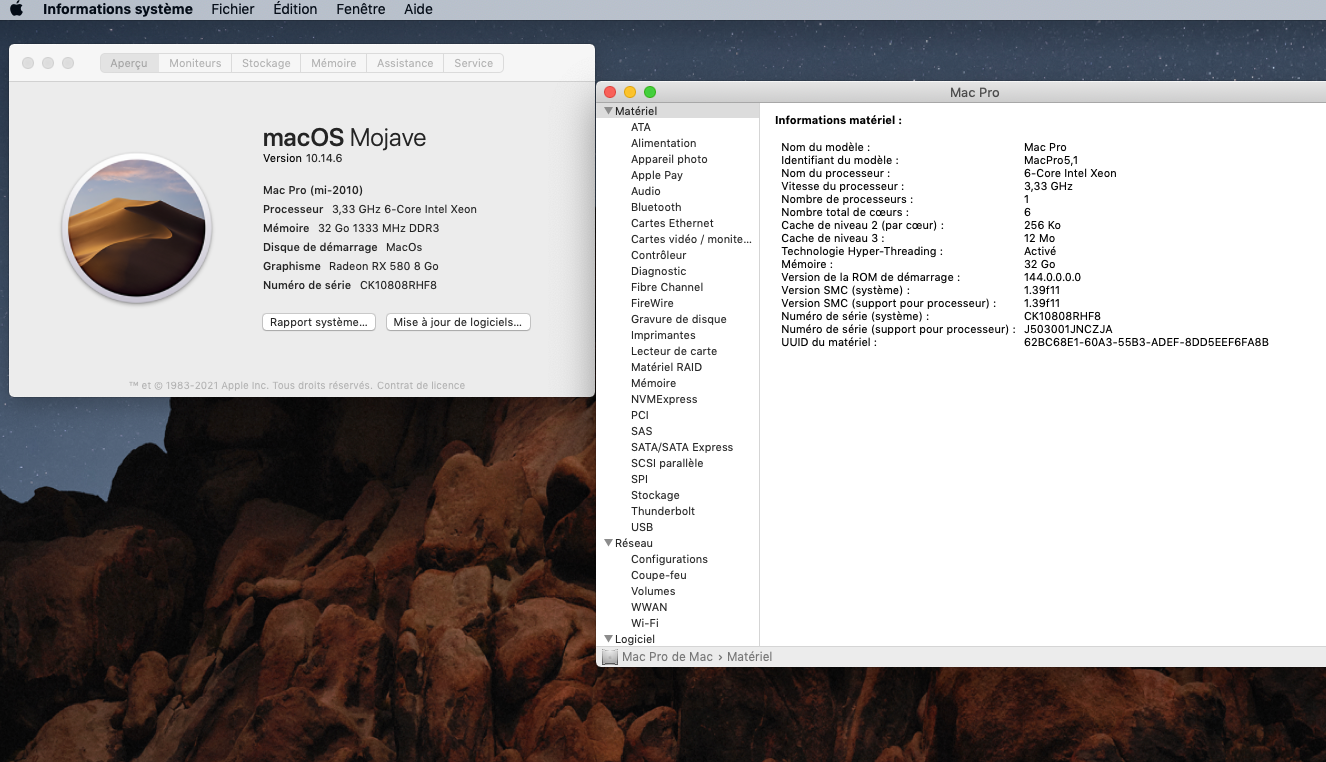Click 'Mac Pro de Mac' in path bar
Image resolution: width=1326 pixels, height=762 pixels.
pyautogui.click(x=667, y=657)
